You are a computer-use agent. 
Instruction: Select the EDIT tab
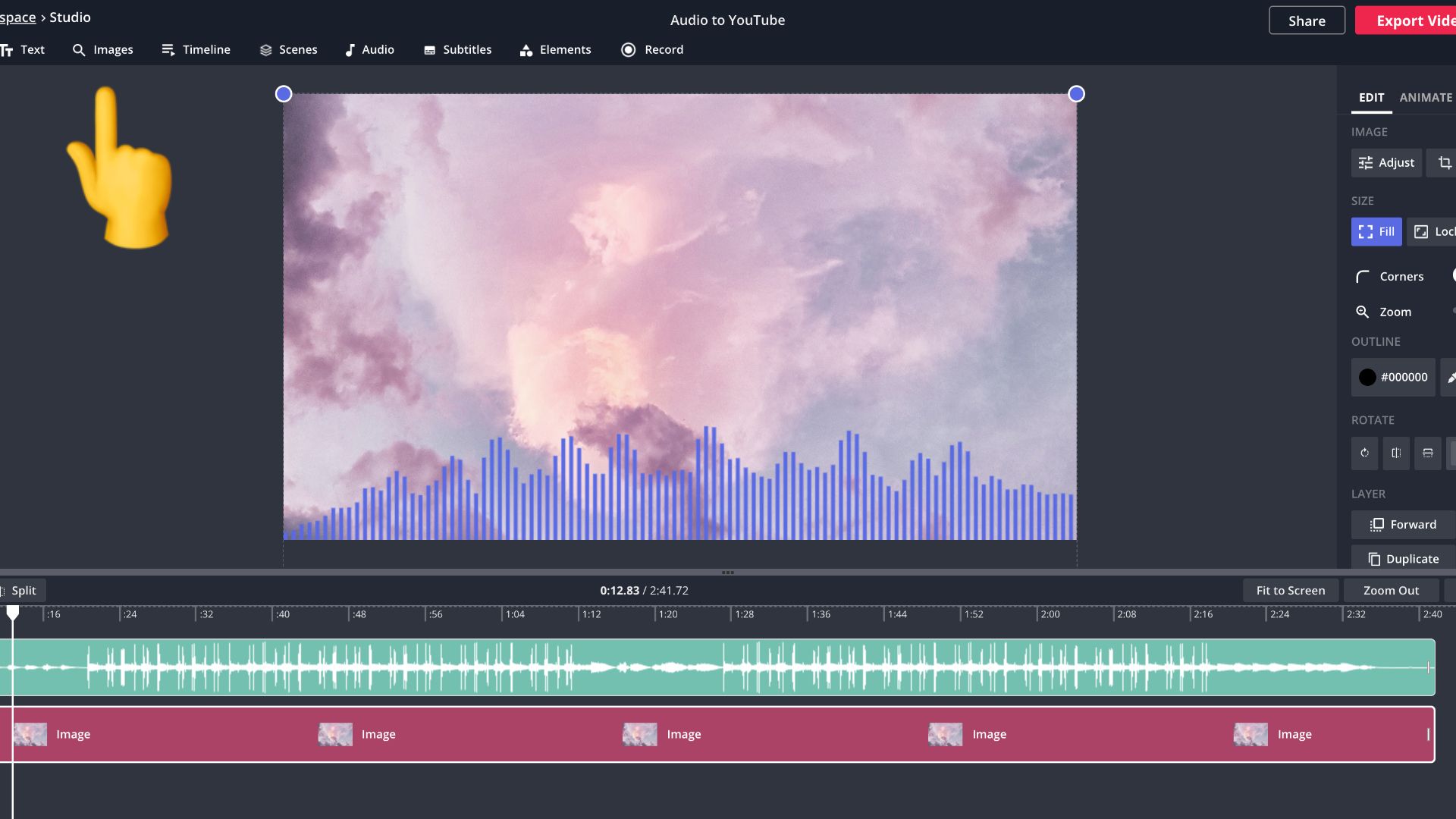[1371, 98]
